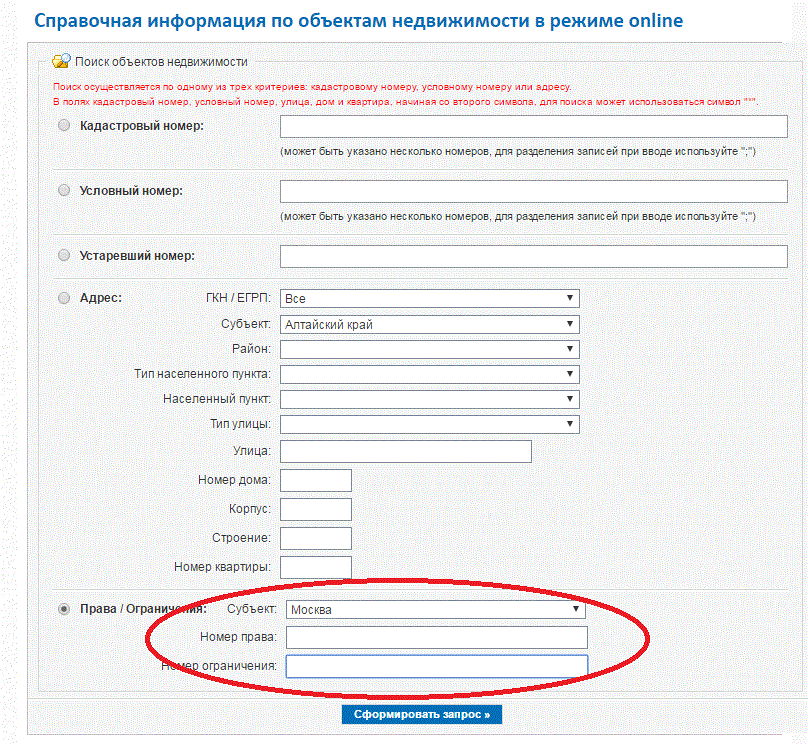808x744 pixels.
Task: Click the Улица input field
Action: [406, 451]
